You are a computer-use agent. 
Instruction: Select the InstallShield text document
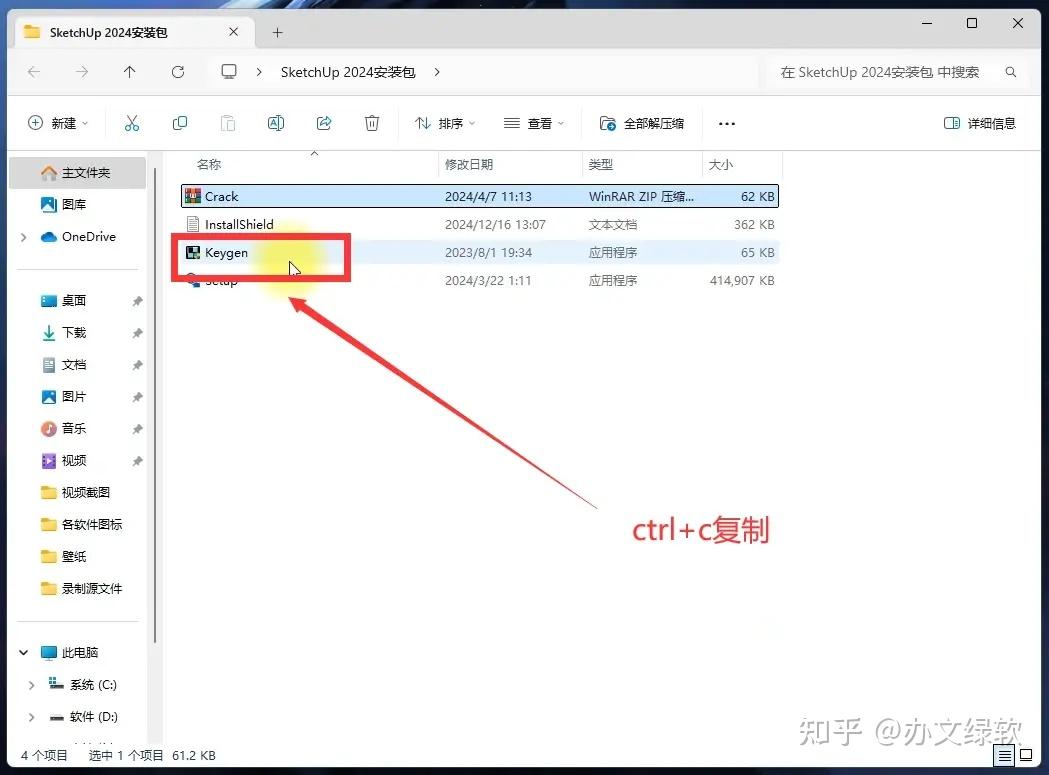tap(480, 224)
